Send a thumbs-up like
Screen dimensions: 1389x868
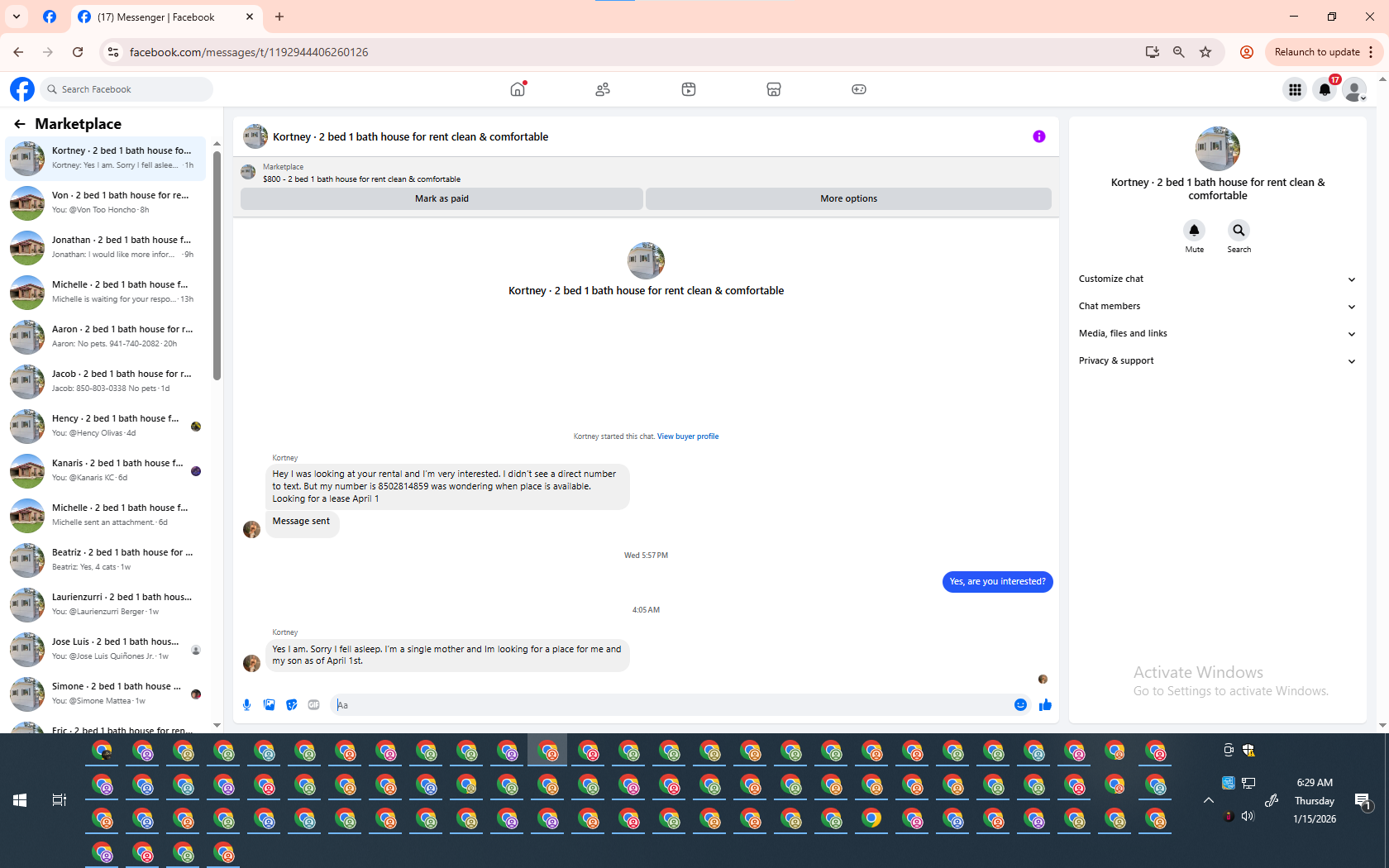tap(1045, 705)
